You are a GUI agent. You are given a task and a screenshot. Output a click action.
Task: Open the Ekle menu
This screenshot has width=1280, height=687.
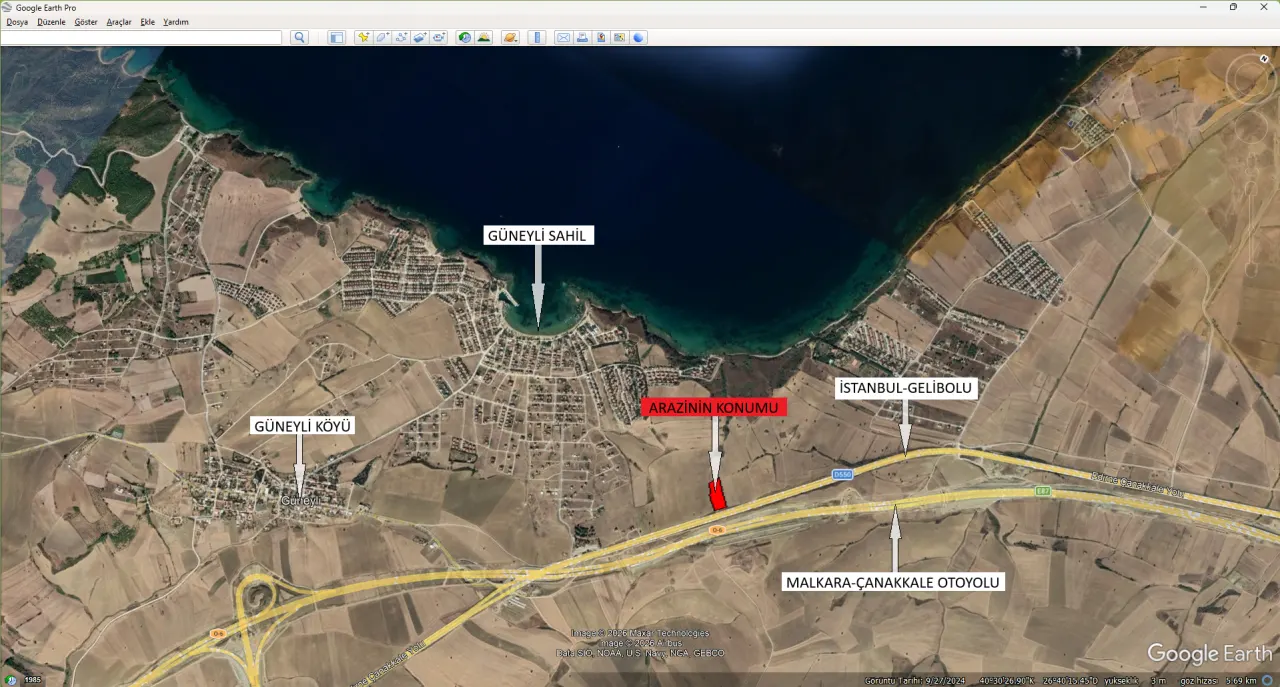148,21
